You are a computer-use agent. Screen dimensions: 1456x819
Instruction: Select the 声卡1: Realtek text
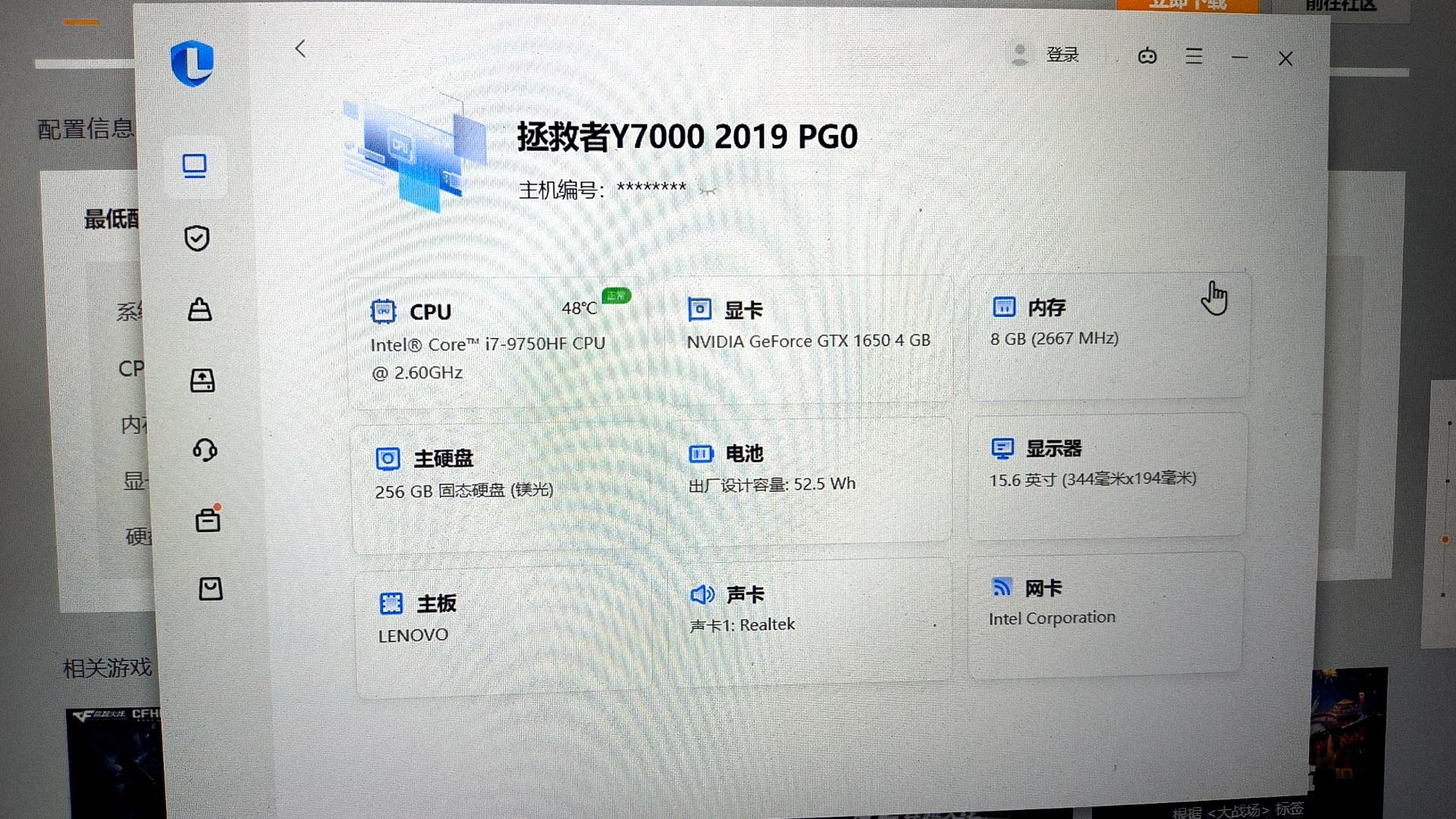[x=742, y=625]
